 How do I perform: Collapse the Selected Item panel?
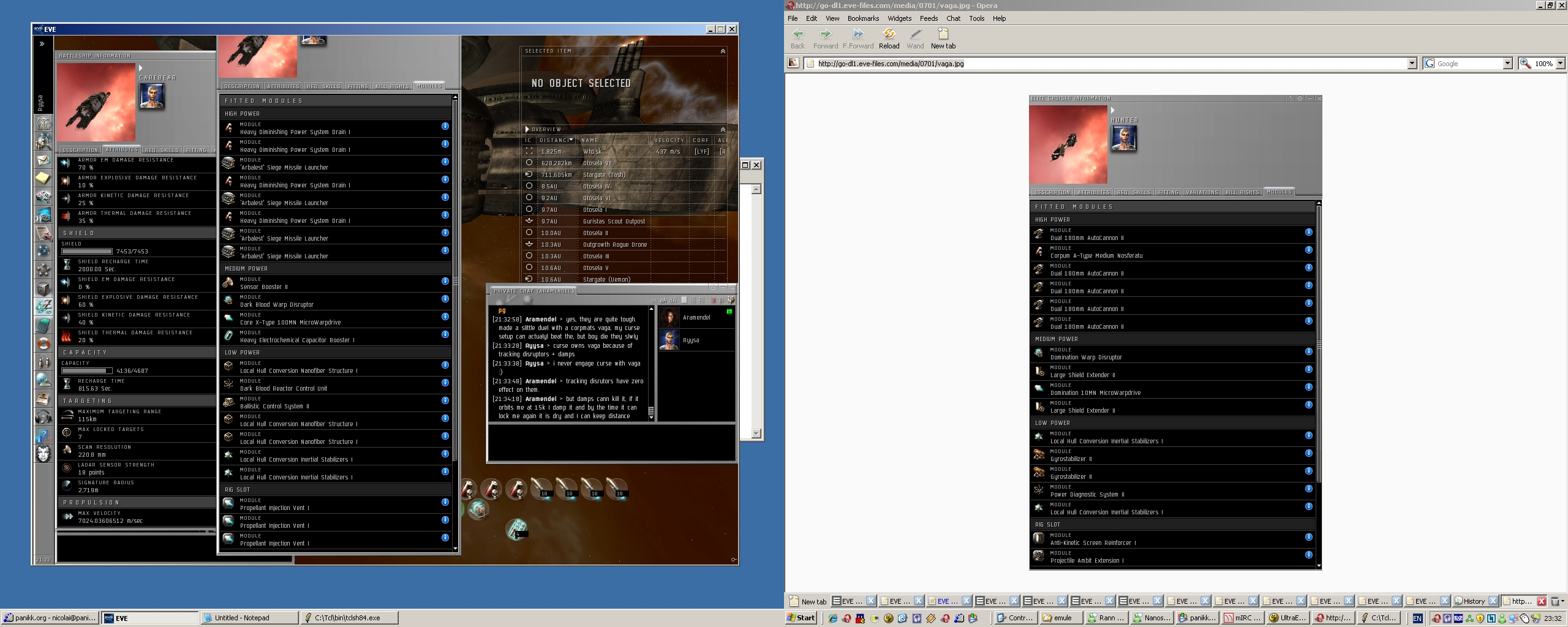click(723, 51)
